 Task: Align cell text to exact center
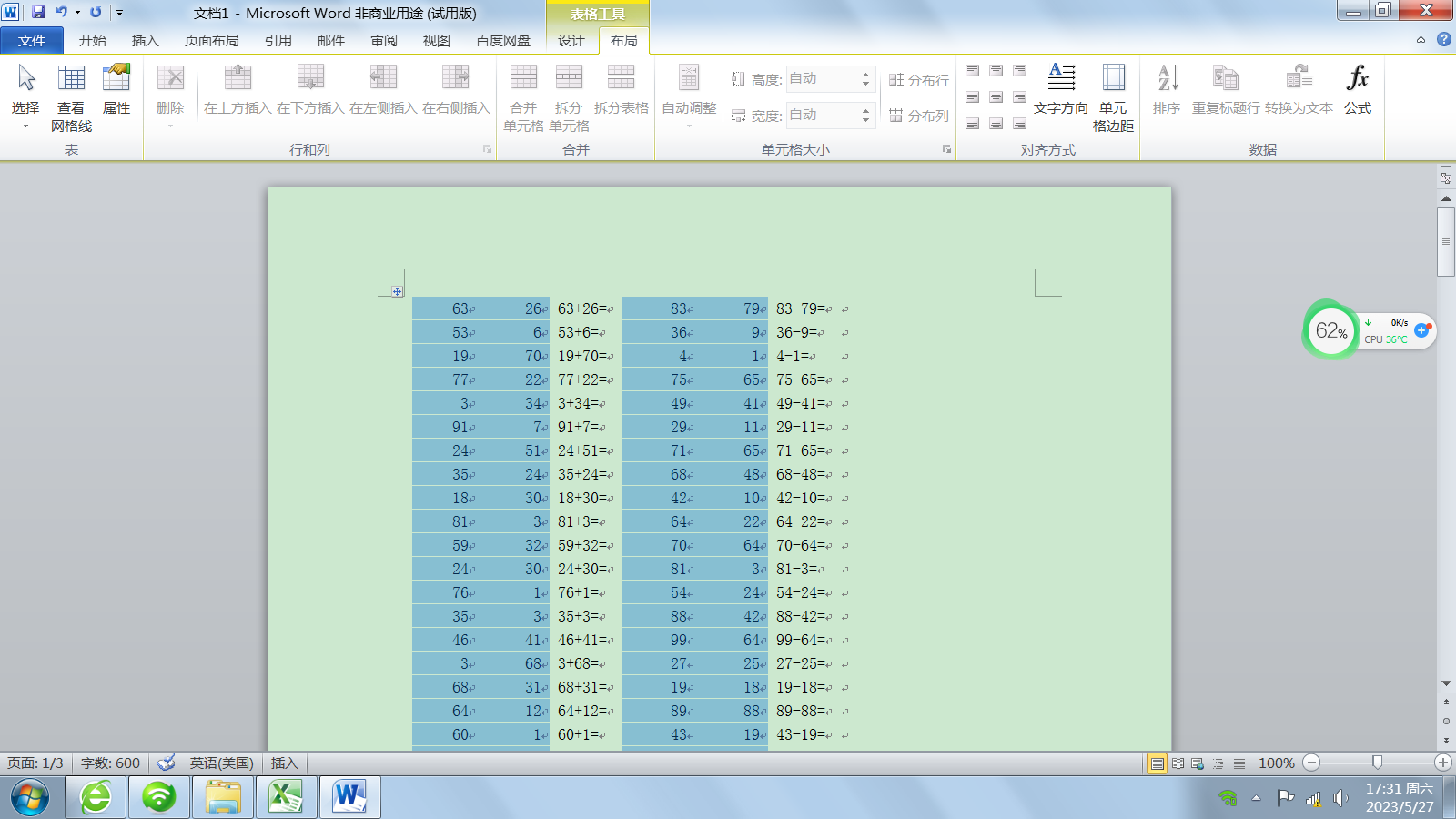pos(996,96)
